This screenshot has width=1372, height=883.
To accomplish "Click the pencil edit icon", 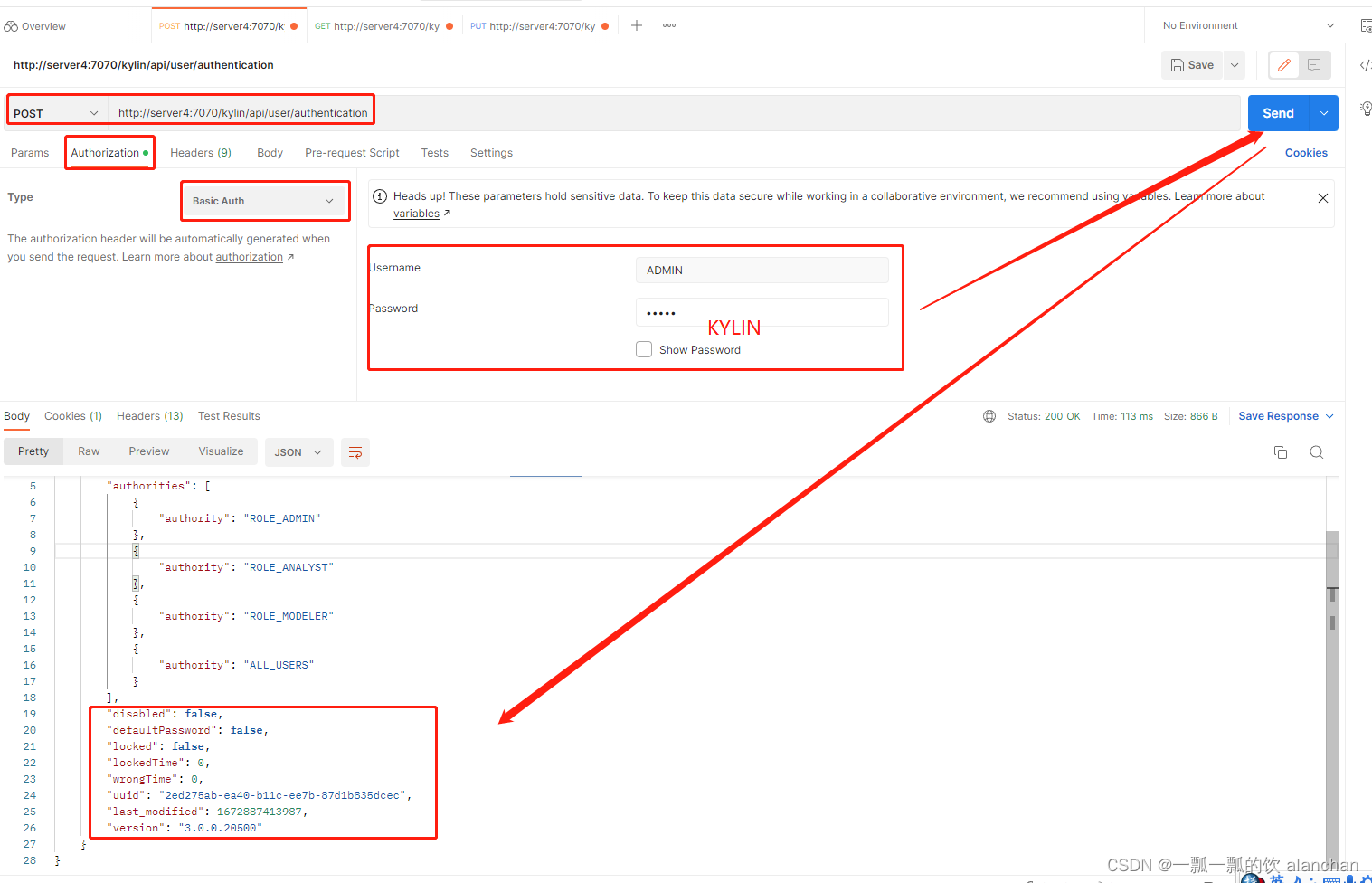I will [1284, 65].
